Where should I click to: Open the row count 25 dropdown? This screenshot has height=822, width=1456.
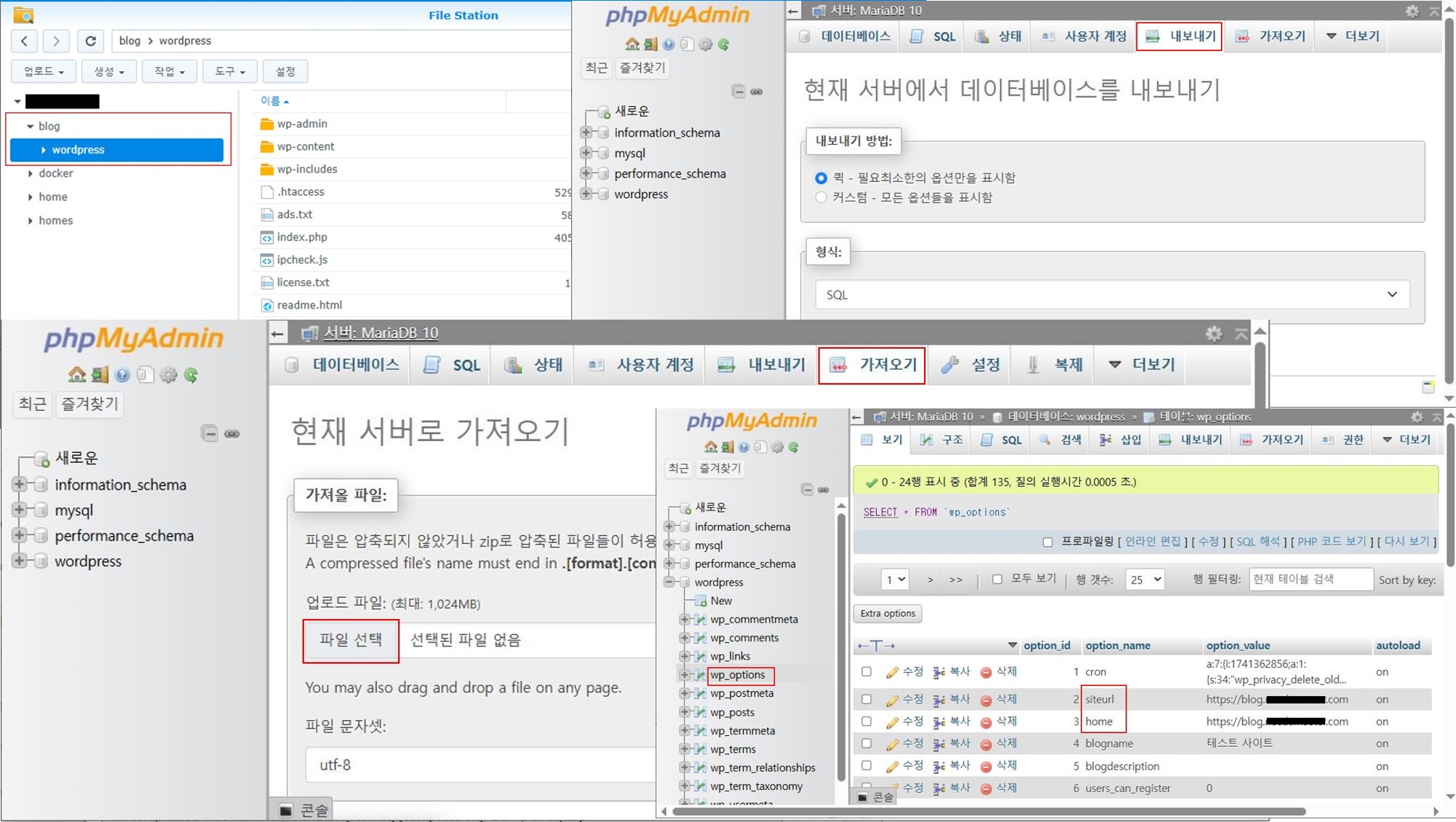[1145, 580]
